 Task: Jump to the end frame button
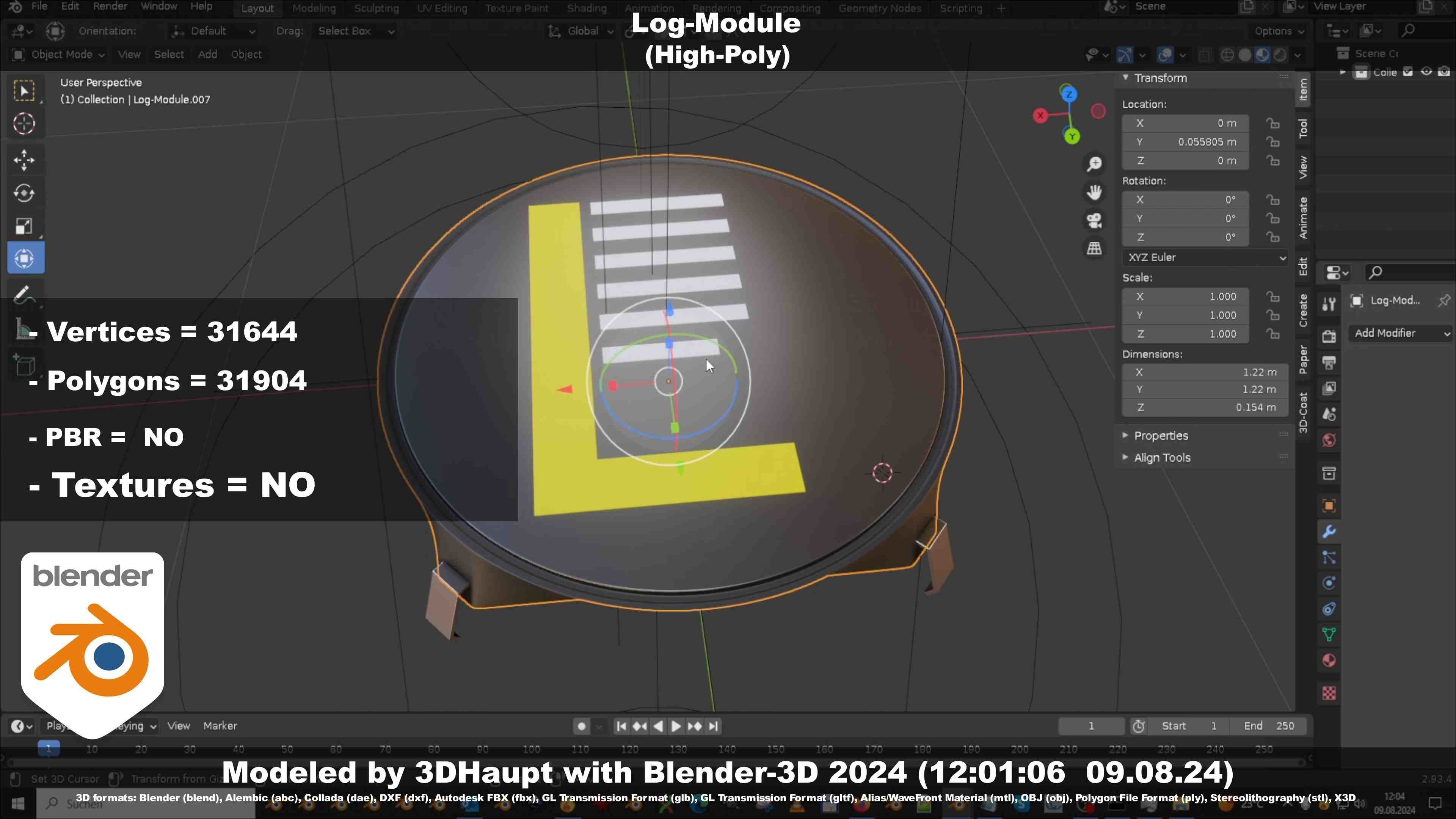coord(714,726)
